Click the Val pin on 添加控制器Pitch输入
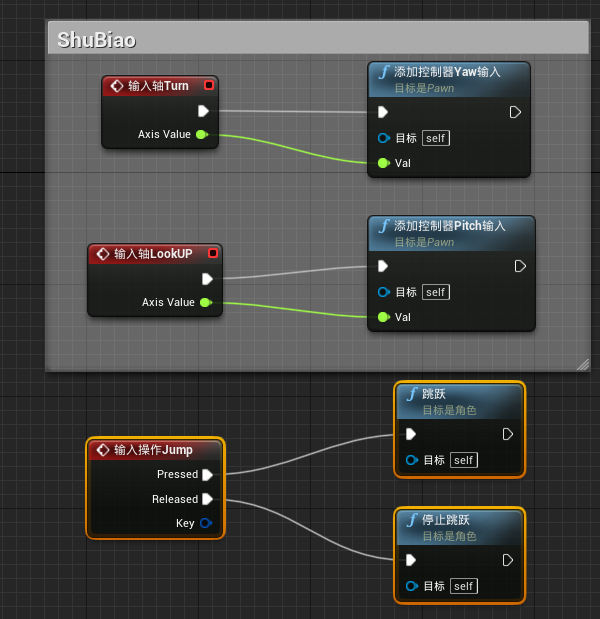The height and width of the screenshot is (619, 600). click(384, 317)
